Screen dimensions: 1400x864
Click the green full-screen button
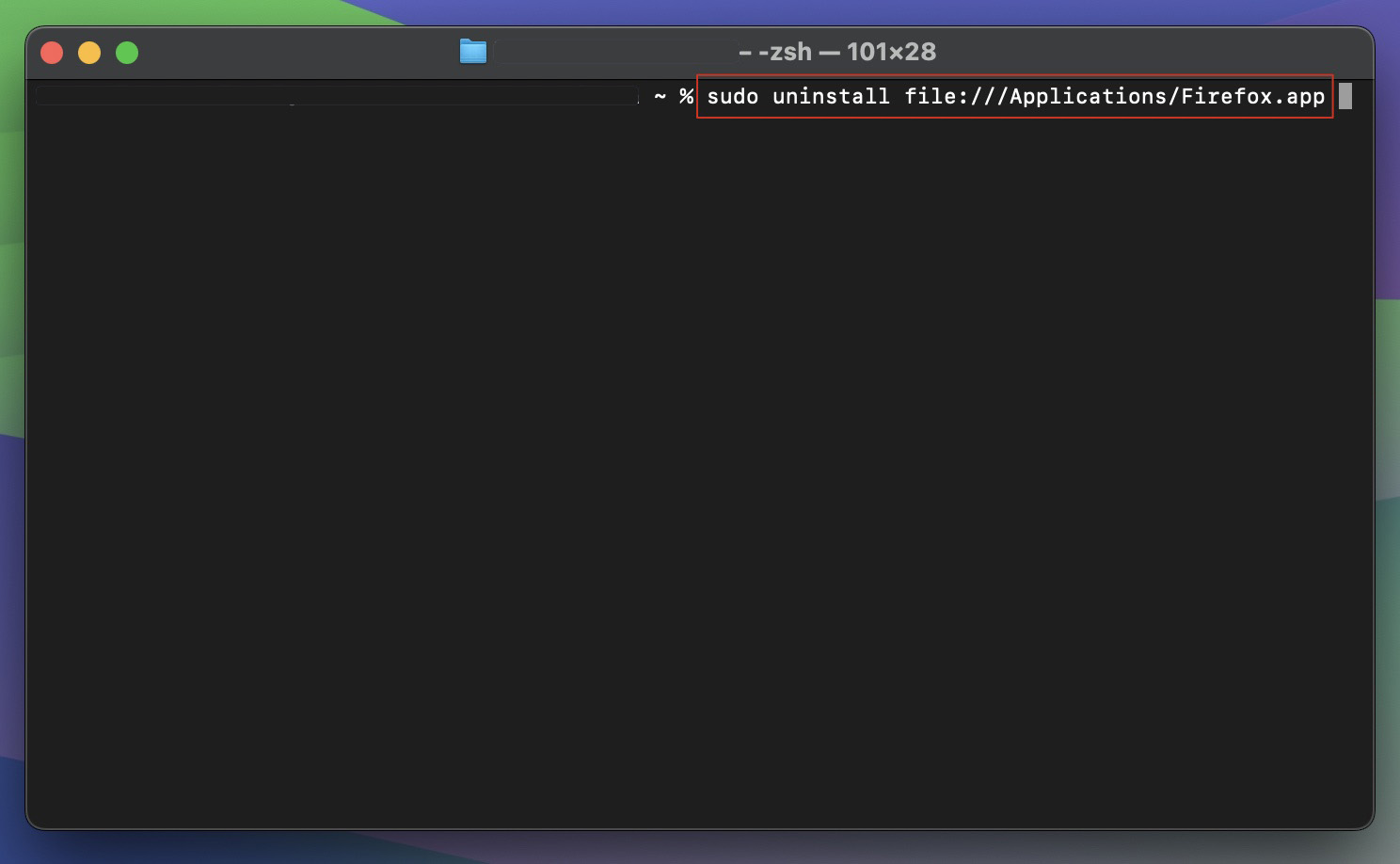pyautogui.click(x=126, y=52)
